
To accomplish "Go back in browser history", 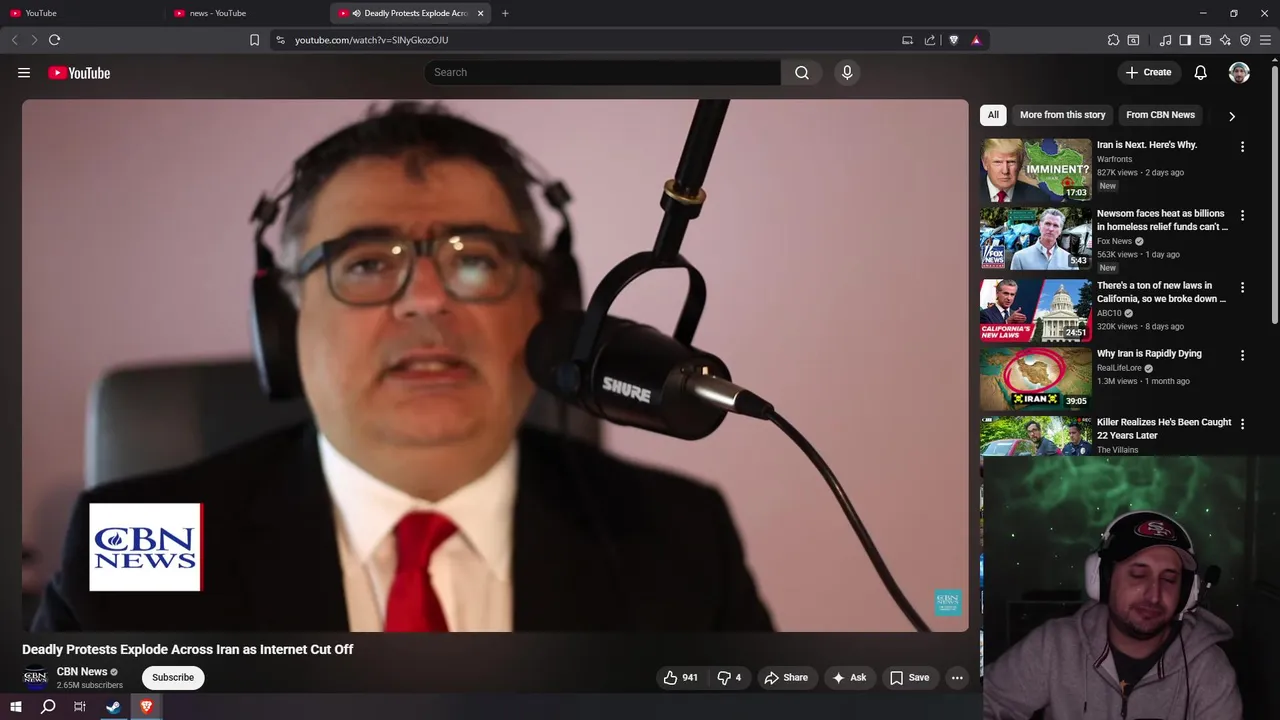I will 14,40.
